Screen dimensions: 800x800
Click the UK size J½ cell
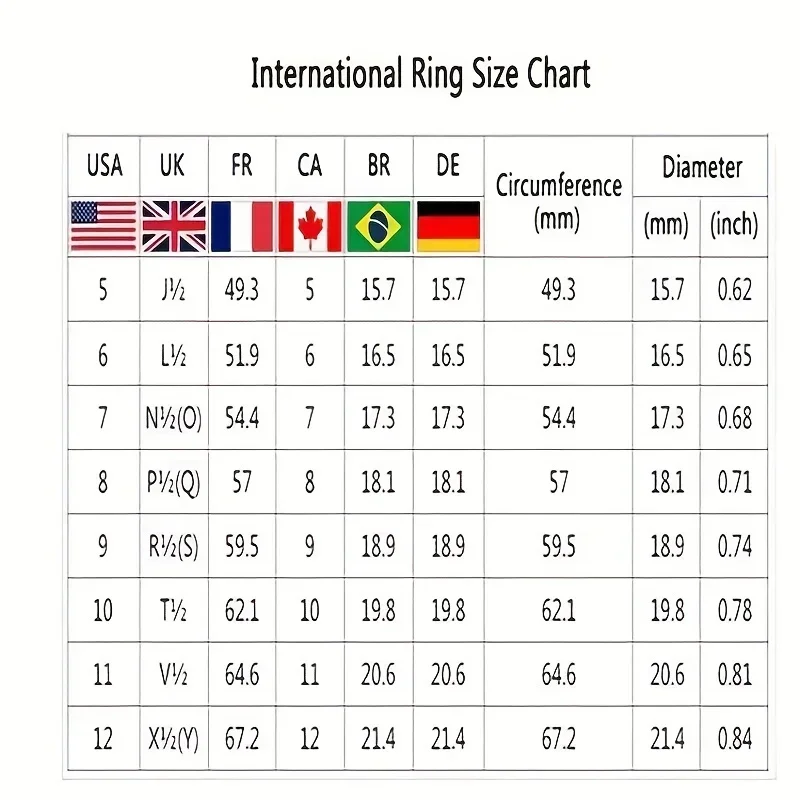[x=173, y=290]
